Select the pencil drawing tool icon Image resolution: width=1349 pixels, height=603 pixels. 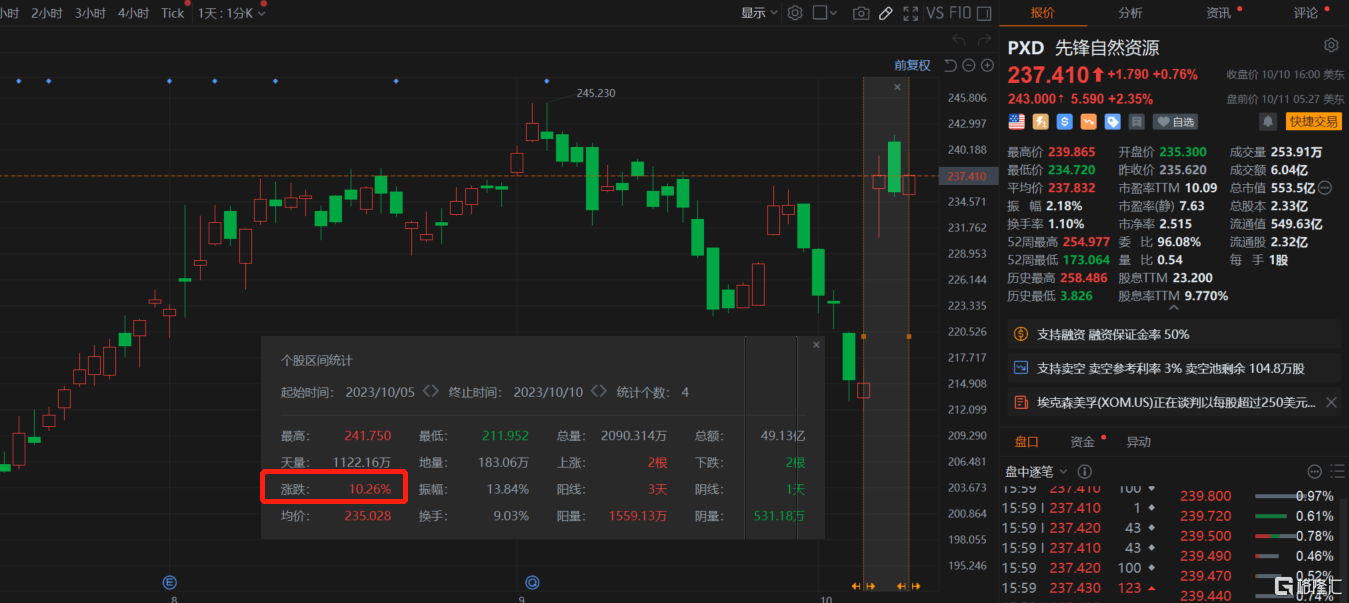885,13
